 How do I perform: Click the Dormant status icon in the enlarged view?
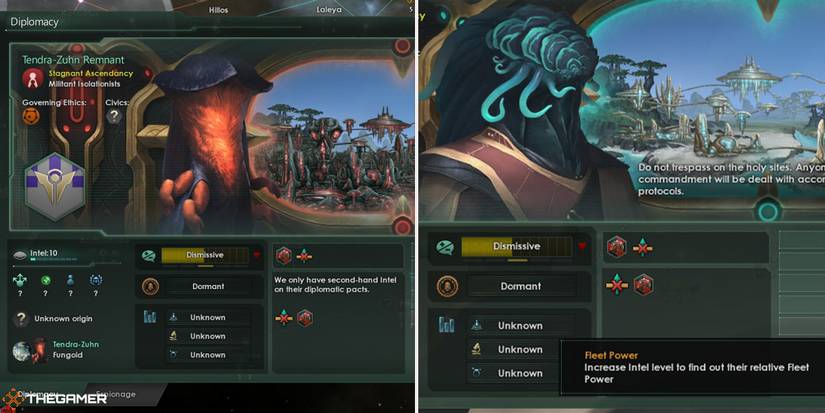click(x=447, y=286)
